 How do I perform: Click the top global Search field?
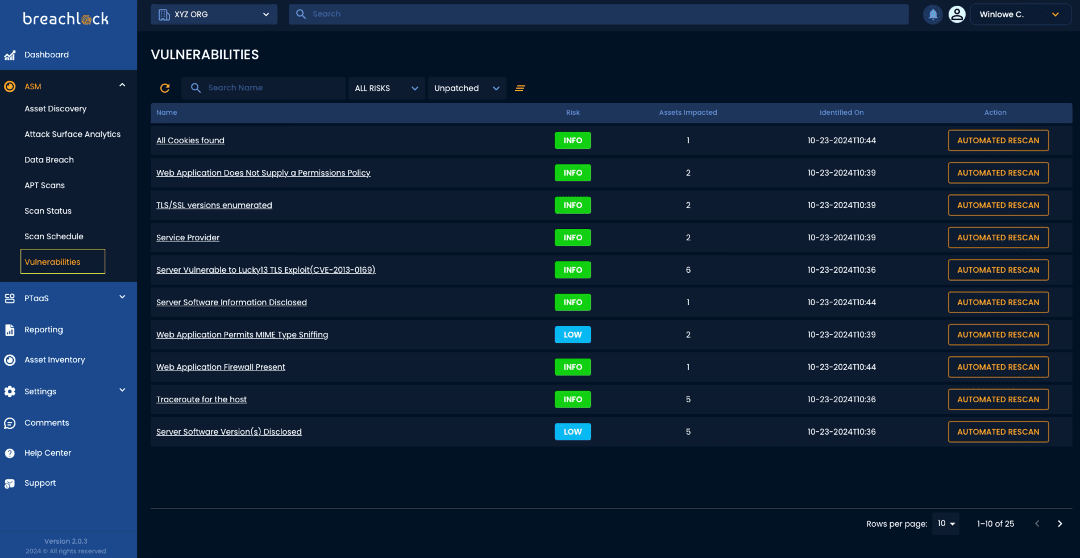pyautogui.click(x=599, y=14)
